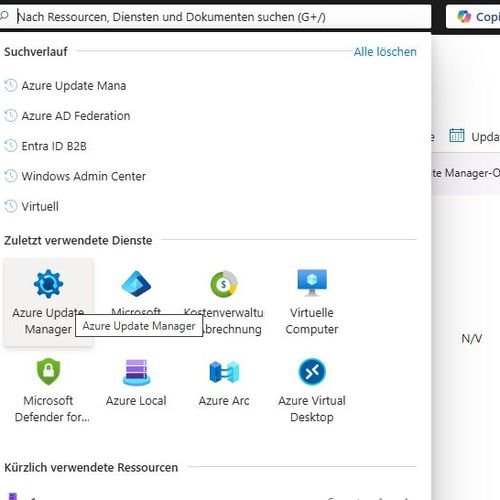Image resolution: width=500 pixels, height=500 pixels.
Task: Select the Windows Admin Center history entry
Action: [x=84, y=176]
